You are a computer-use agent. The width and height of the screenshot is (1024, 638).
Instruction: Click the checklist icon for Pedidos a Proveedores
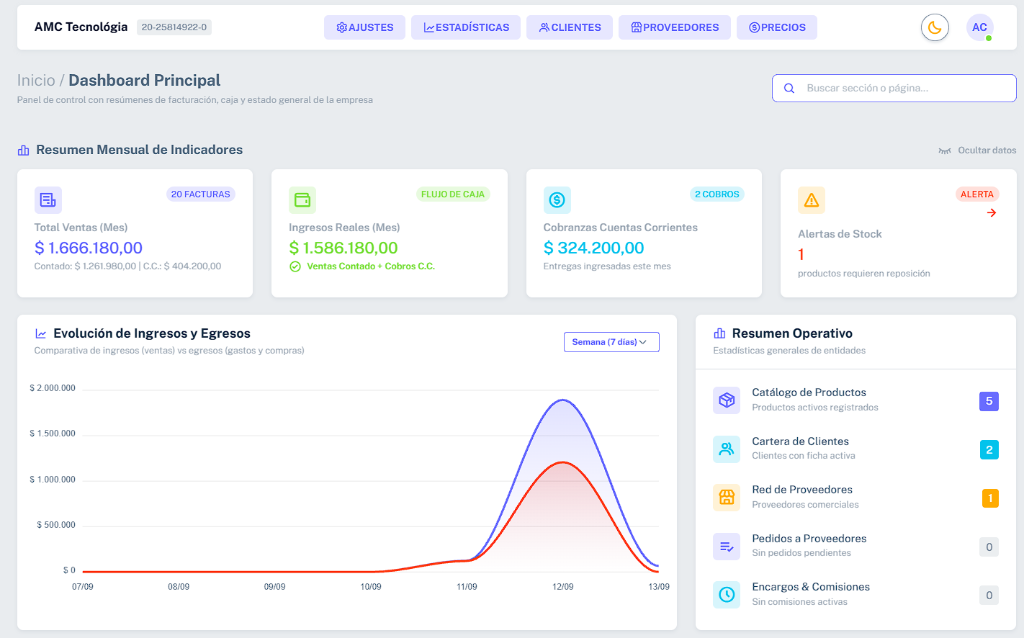coord(726,546)
